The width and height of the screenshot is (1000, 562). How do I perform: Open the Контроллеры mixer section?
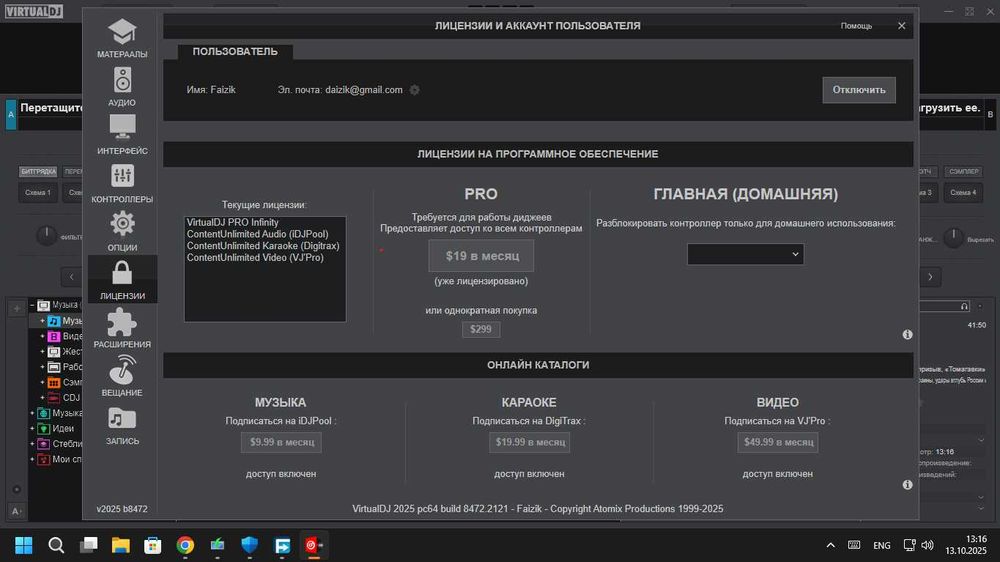[122, 183]
